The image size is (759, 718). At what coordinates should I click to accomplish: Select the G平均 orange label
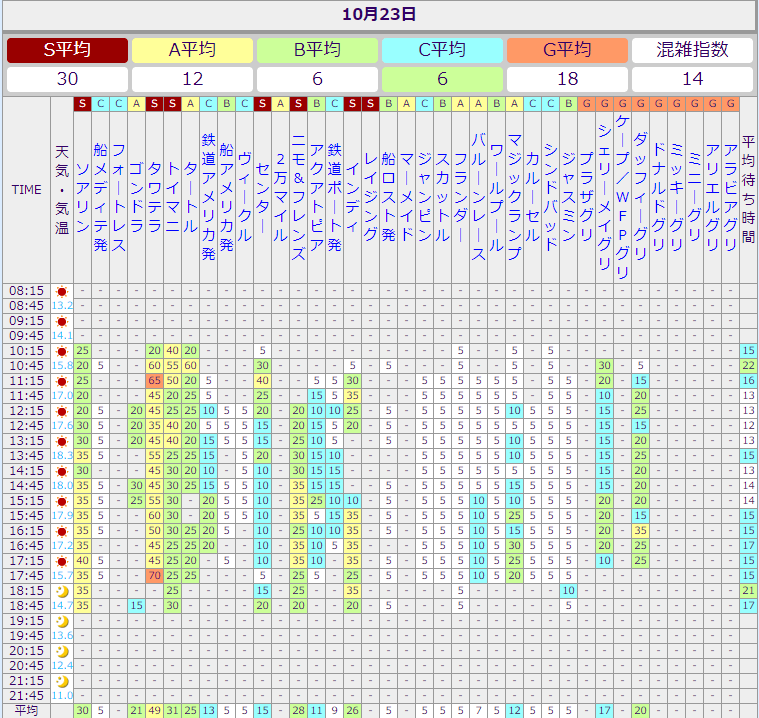tap(567, 50)
